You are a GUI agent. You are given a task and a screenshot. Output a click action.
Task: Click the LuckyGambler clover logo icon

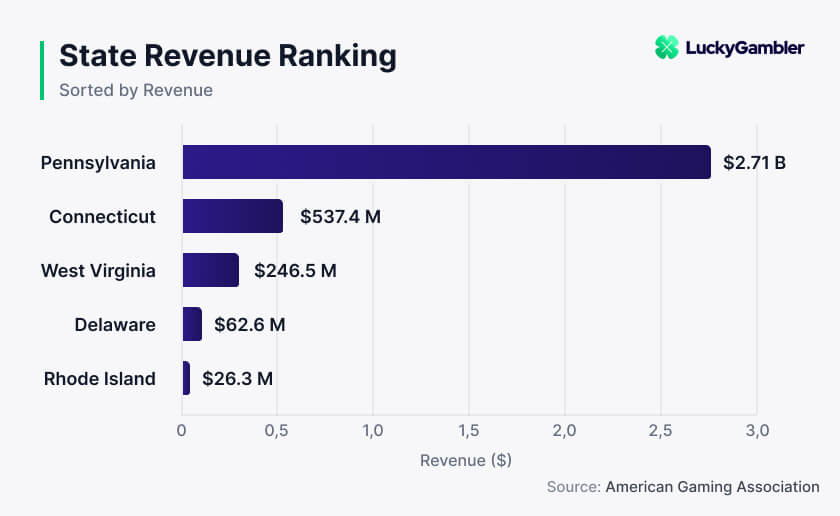(x=666, y=47)
